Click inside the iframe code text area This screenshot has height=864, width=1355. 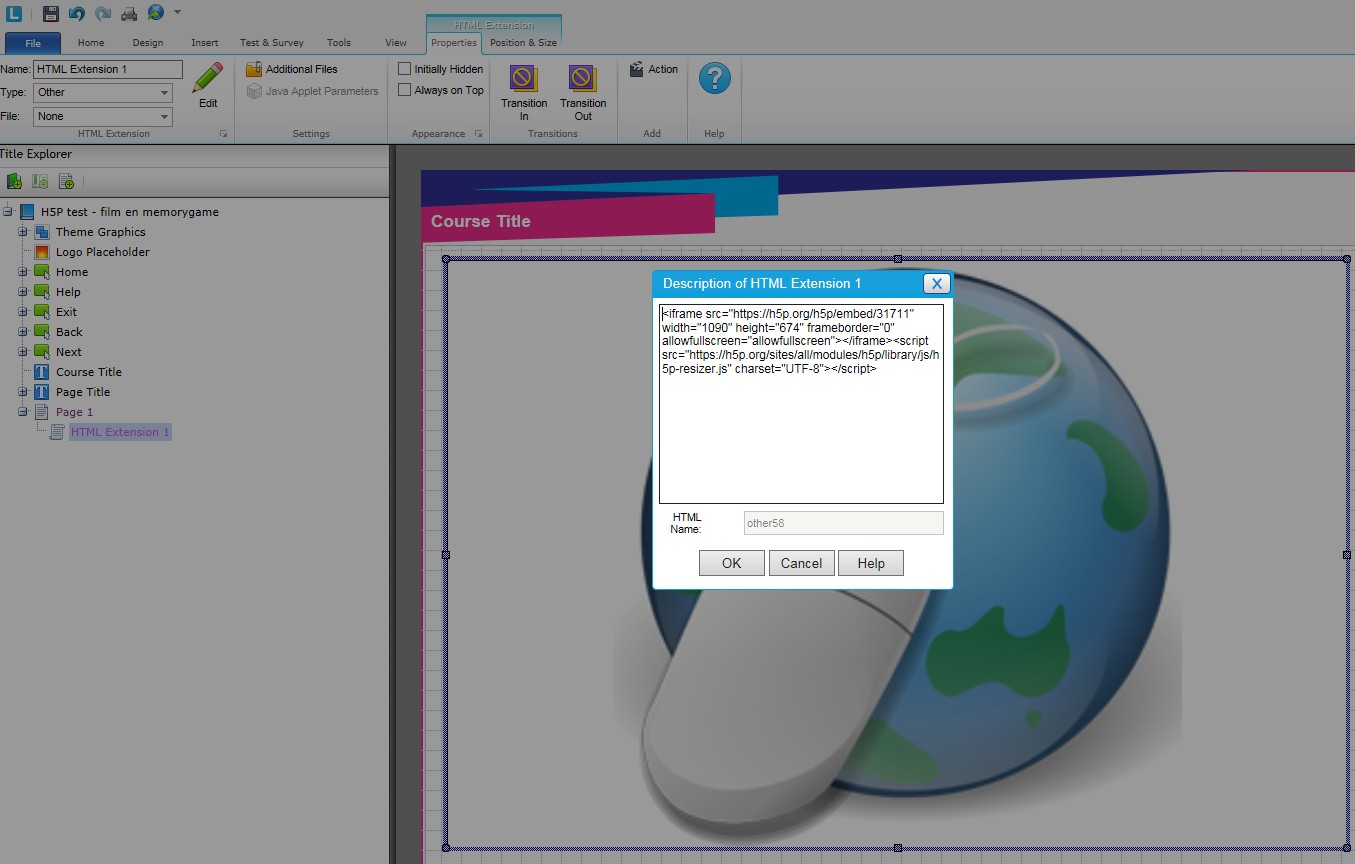(x=801, y=404)
